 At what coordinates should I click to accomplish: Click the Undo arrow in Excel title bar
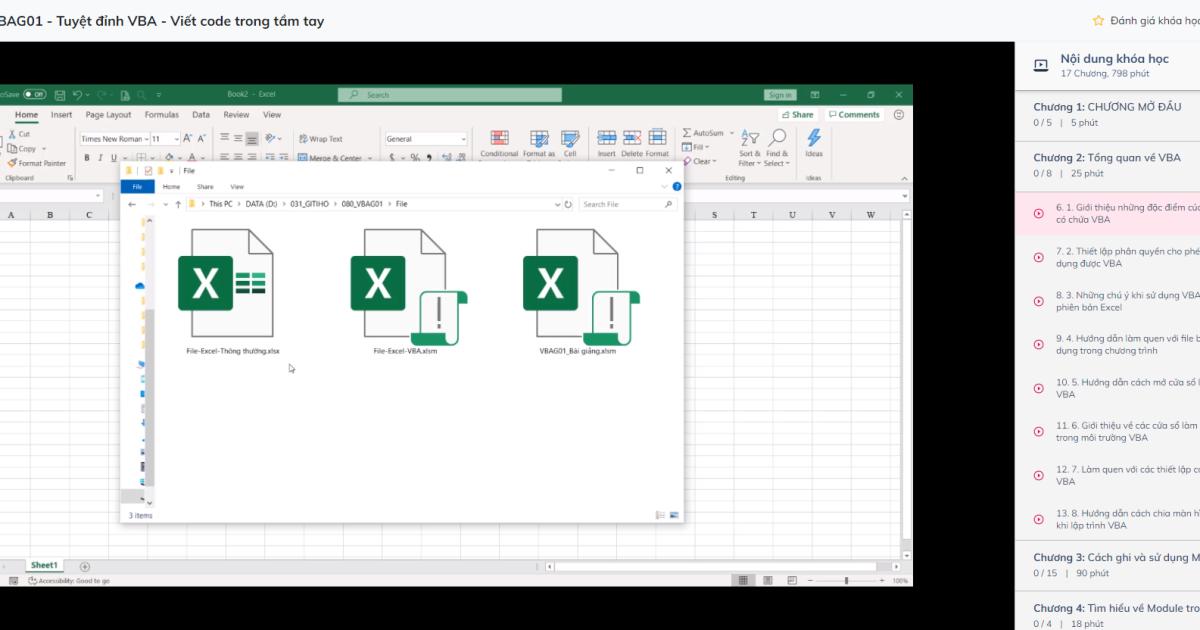point(78,95)
